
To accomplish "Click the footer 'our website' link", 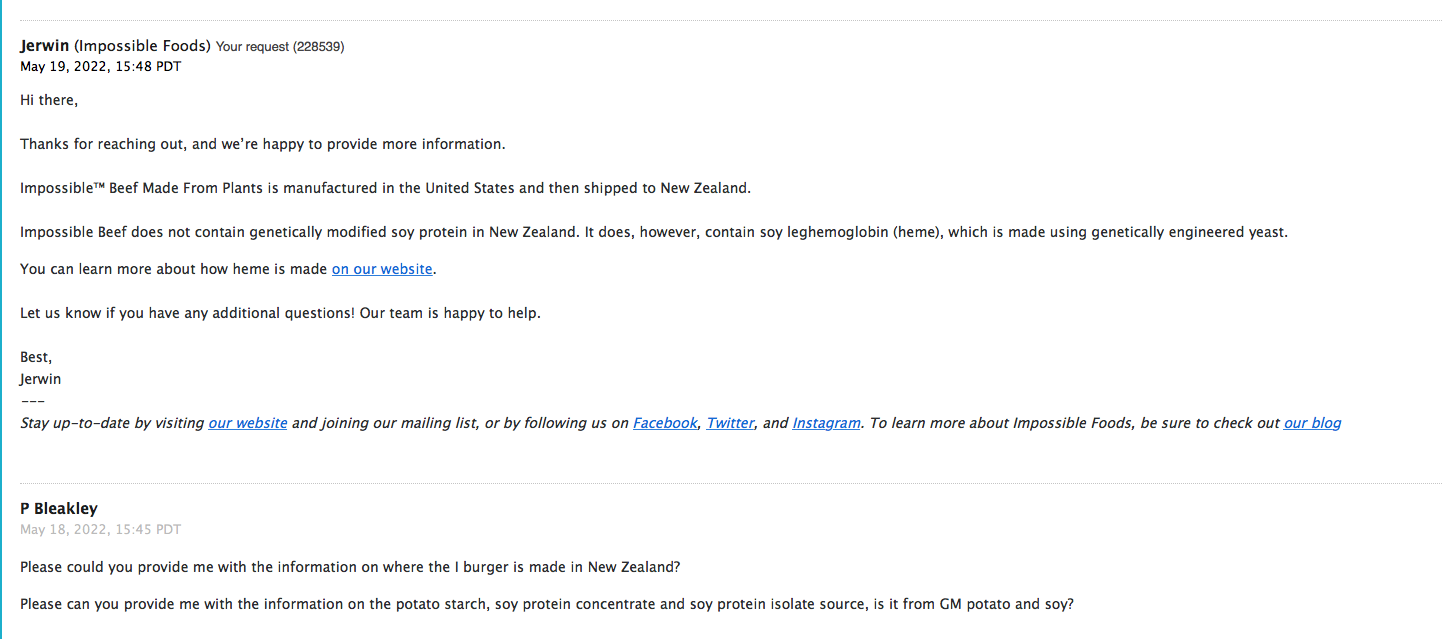I will (248, 423).
